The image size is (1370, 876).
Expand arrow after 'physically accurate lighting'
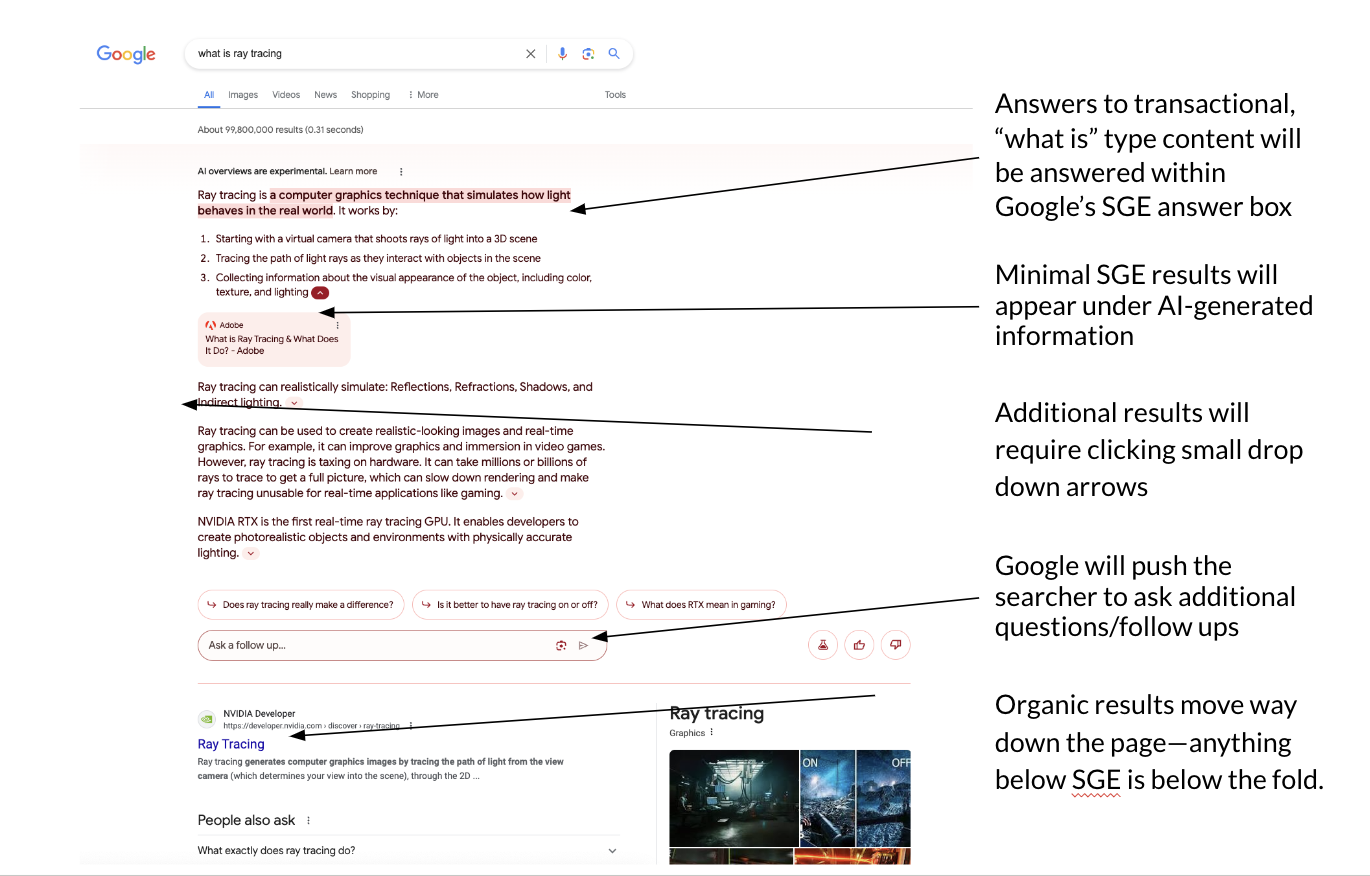coord(251,553)
